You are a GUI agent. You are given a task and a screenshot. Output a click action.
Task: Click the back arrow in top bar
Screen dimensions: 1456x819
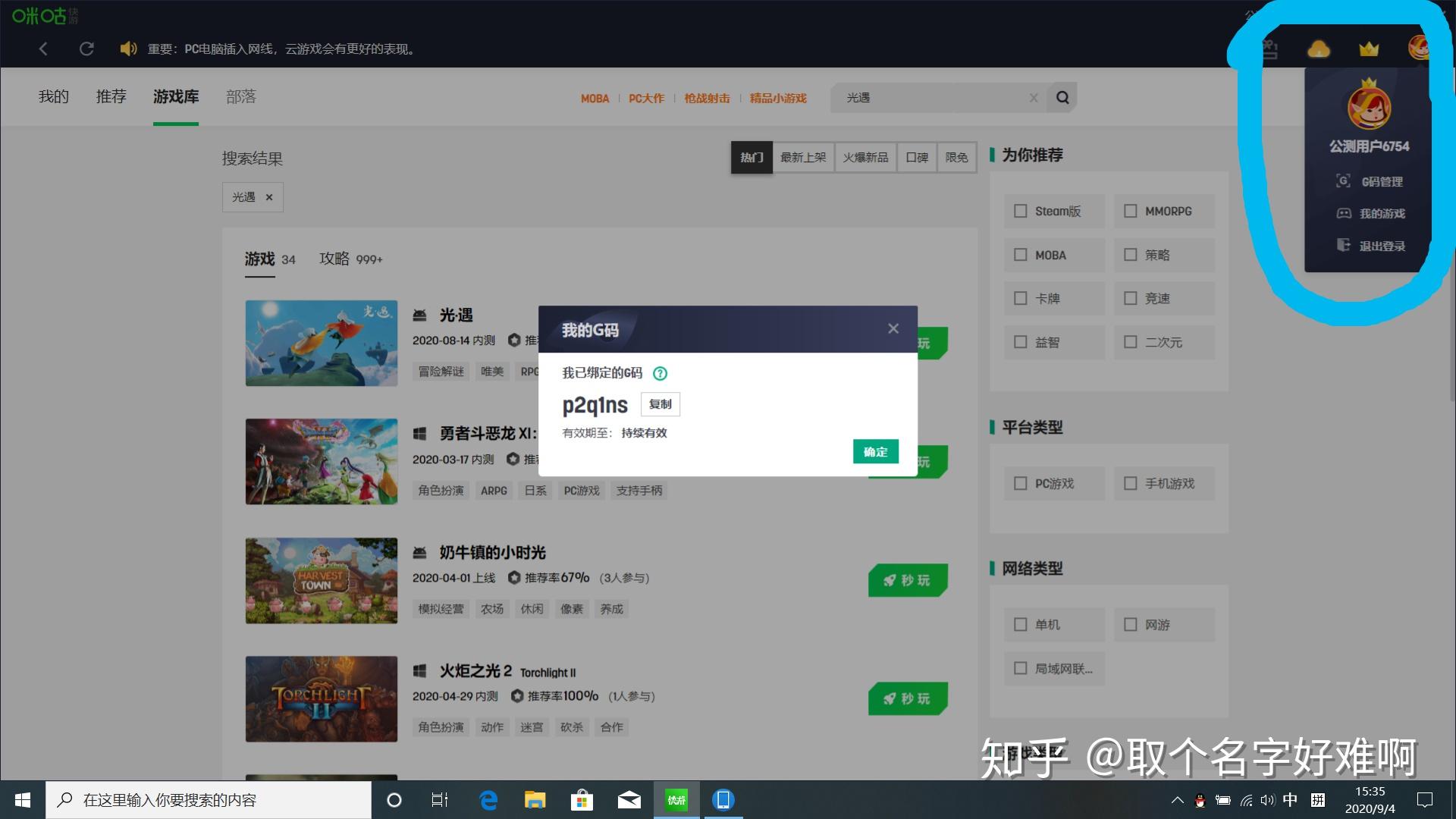click(43, 49)
